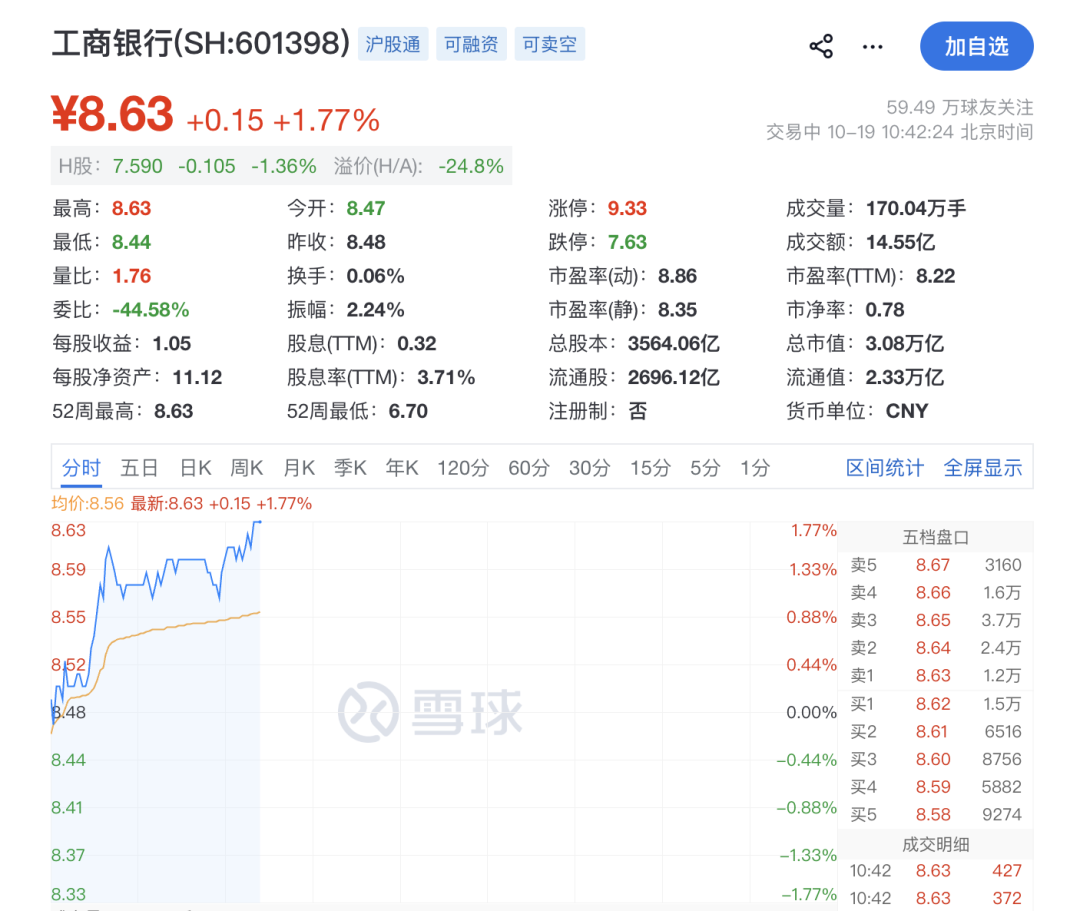The height and width of the screenshot is (911, 1080).
Task: Click the 五档盘口 panel header
Action: click(936, 537)
